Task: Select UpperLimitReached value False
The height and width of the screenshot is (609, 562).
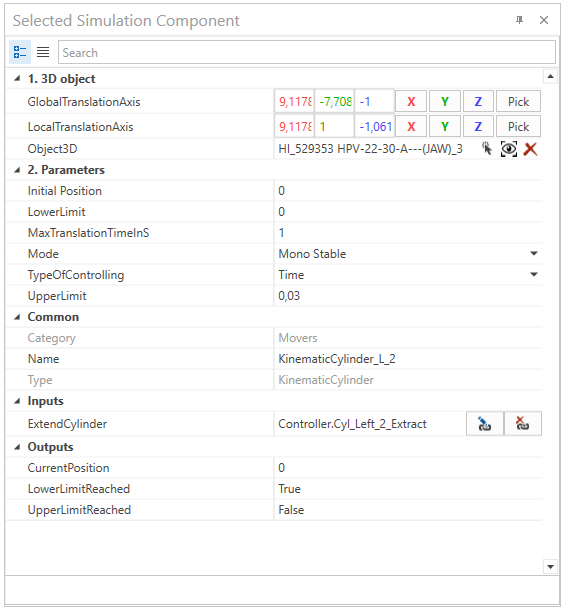Action: click(291, 510)
